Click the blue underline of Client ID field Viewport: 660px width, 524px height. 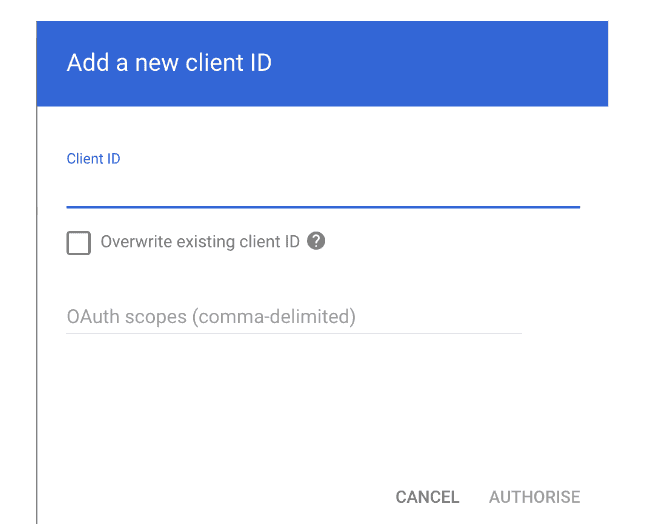322,206
